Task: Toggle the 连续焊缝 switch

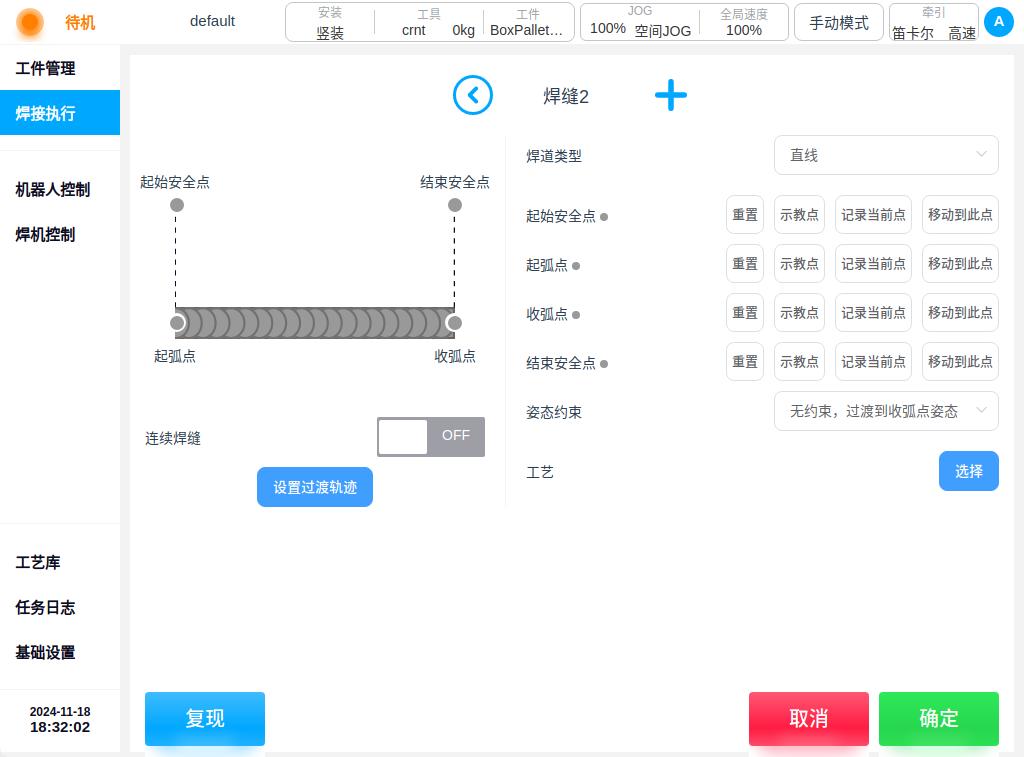Action: pyautogui.click(x=431, y=436)
